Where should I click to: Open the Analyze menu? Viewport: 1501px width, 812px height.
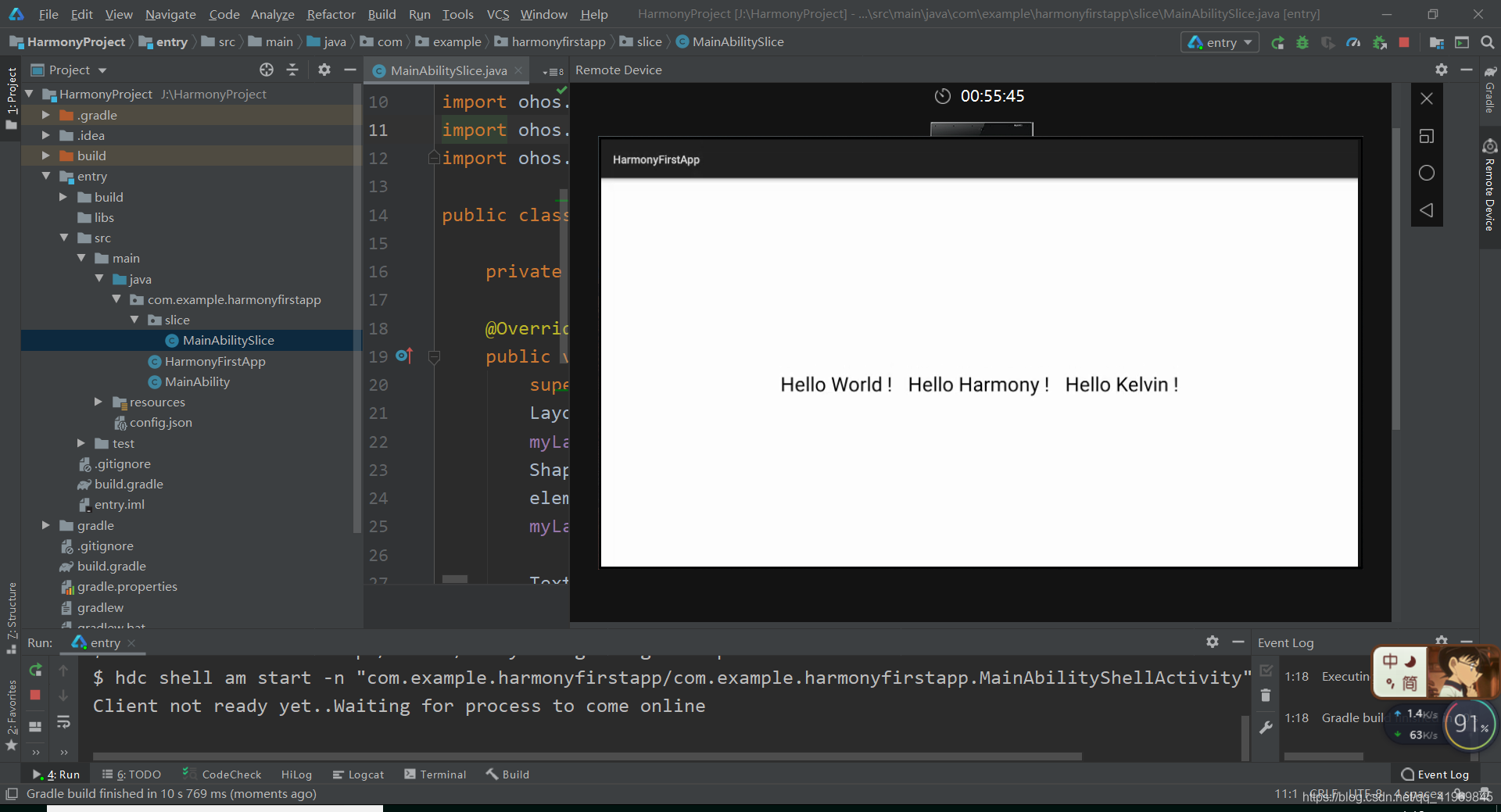(x=272, y=14)
